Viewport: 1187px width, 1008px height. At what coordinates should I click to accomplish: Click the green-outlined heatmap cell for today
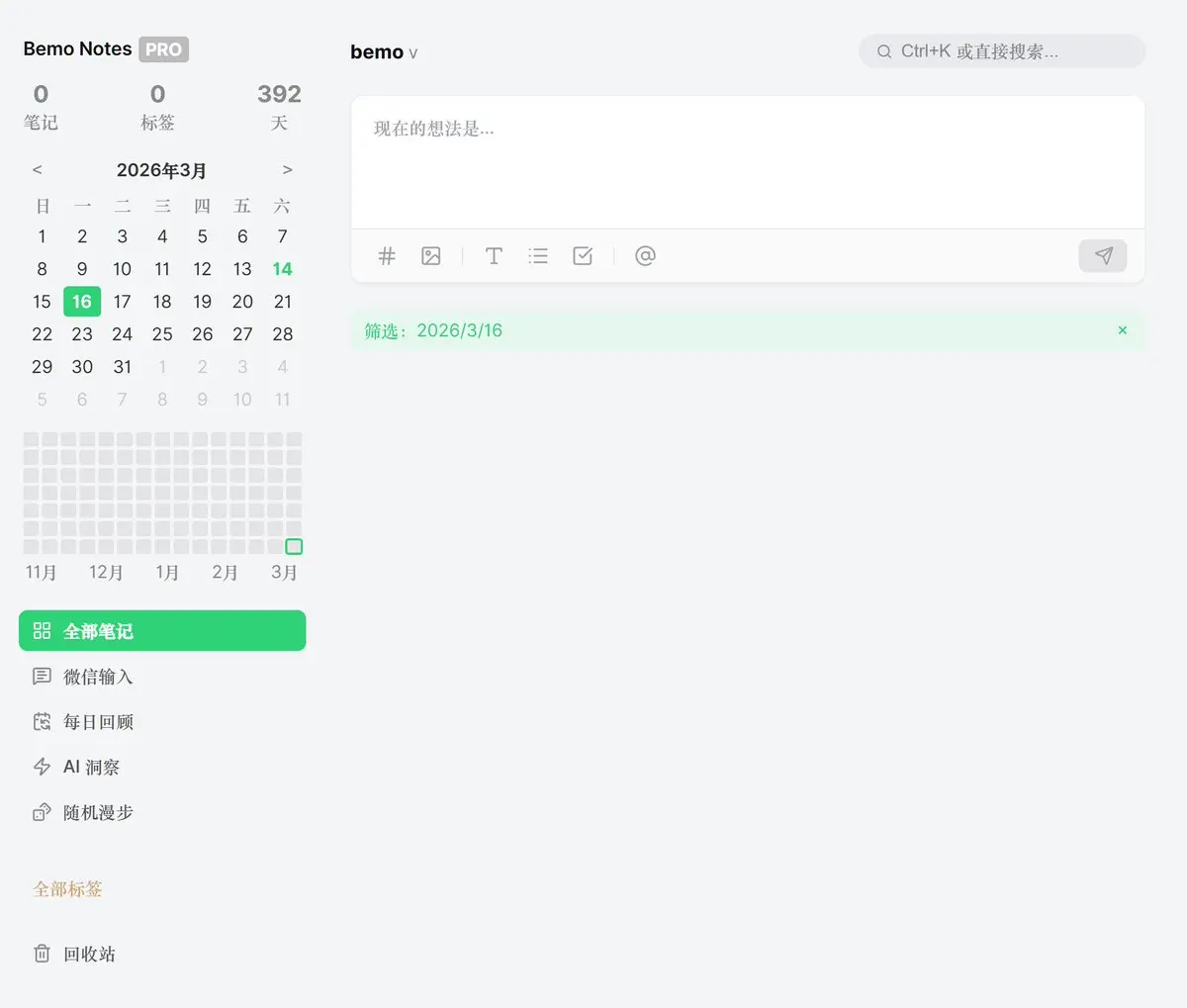(x=294, y=547)
